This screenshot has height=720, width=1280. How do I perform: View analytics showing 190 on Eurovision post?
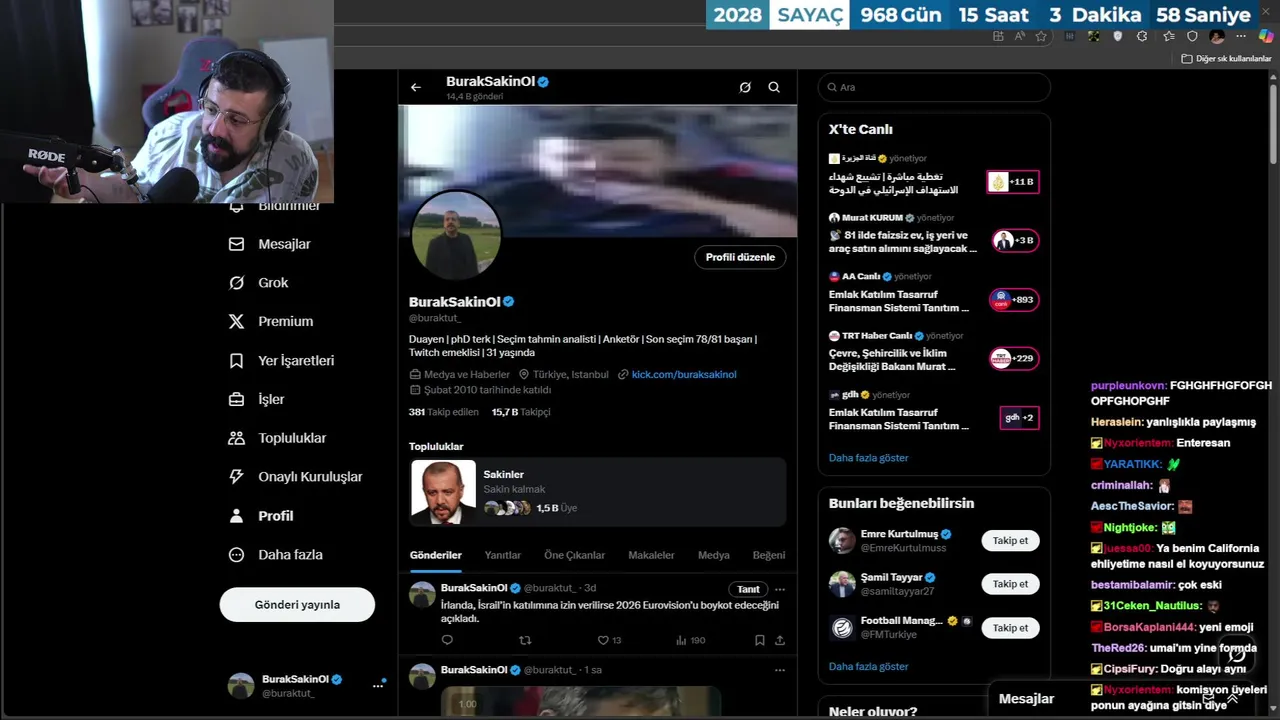(690, 640)
